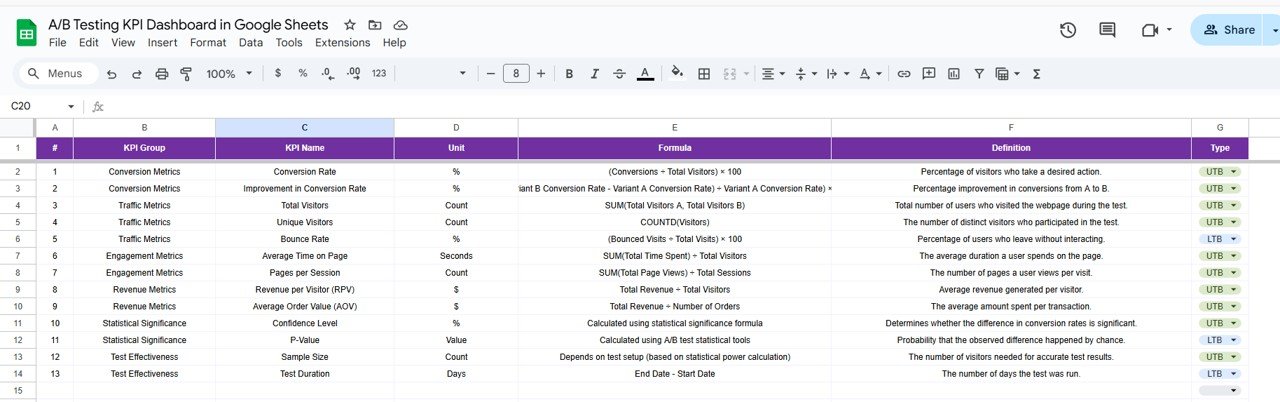Open the comments panel icon

[1107, 30]
